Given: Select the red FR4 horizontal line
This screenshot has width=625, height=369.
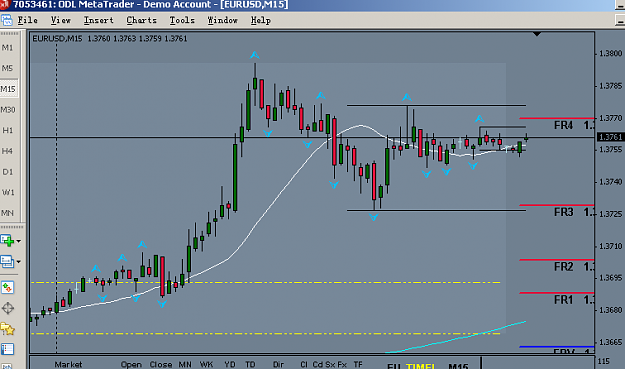Looking at the screenshot, I should tap(556, 118).
